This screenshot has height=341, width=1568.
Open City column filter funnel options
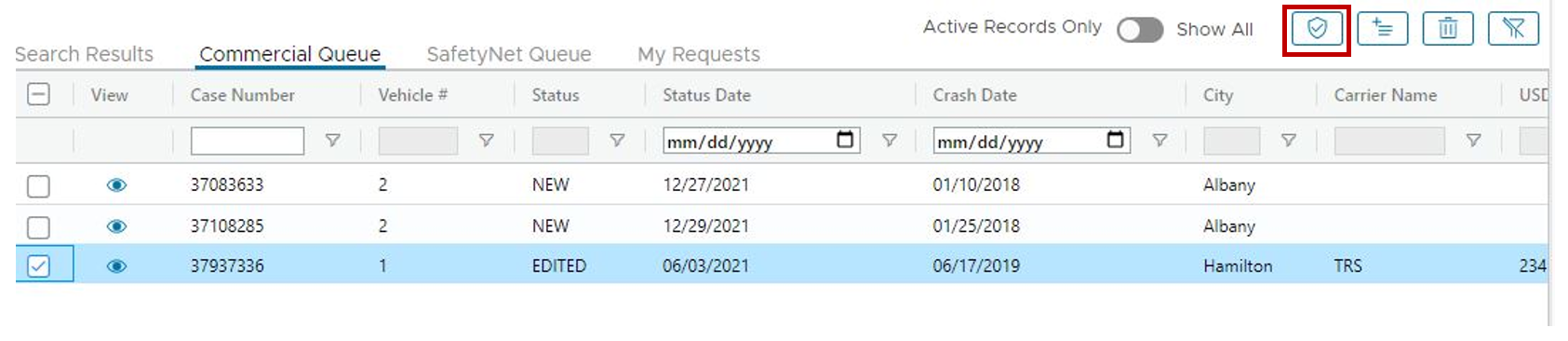pyautogui.click(x=1289, y=141)
